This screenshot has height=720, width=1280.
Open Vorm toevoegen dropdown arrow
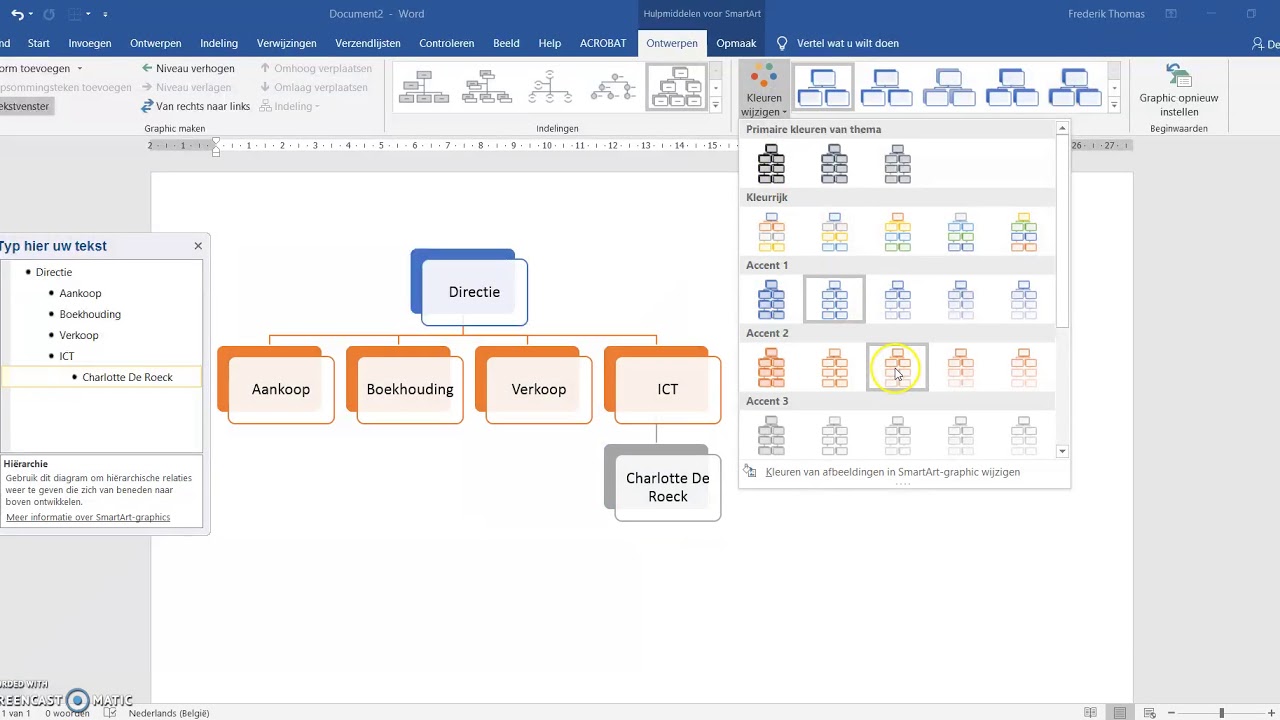click(x=80, y=68)
